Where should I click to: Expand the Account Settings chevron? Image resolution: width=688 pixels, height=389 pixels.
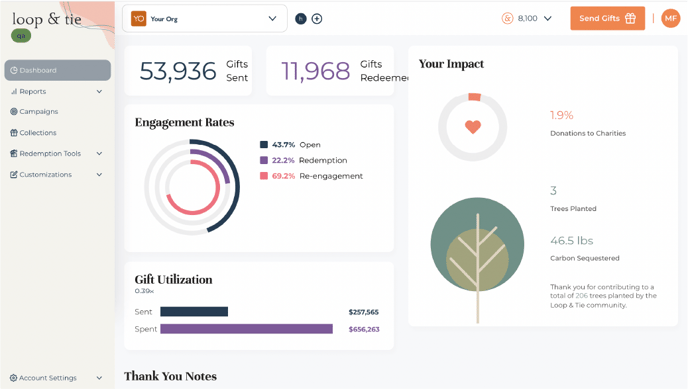[99, 378]
